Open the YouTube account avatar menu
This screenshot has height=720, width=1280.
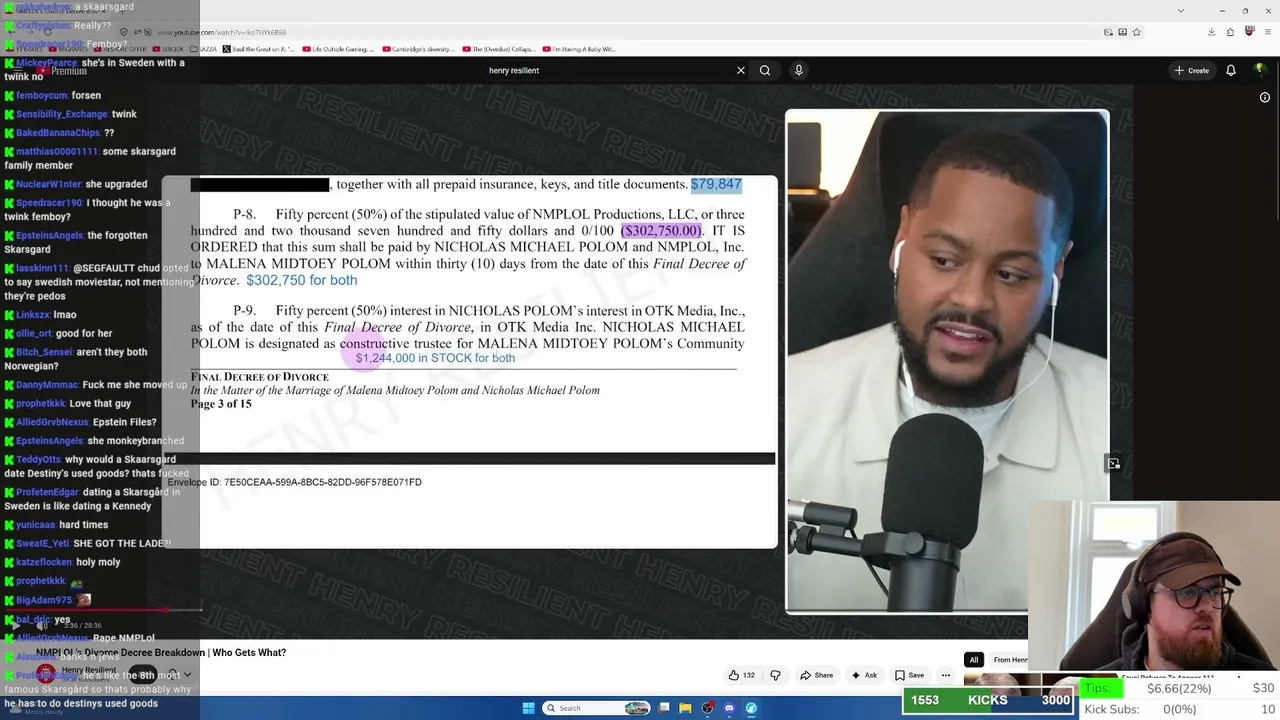1261,70
